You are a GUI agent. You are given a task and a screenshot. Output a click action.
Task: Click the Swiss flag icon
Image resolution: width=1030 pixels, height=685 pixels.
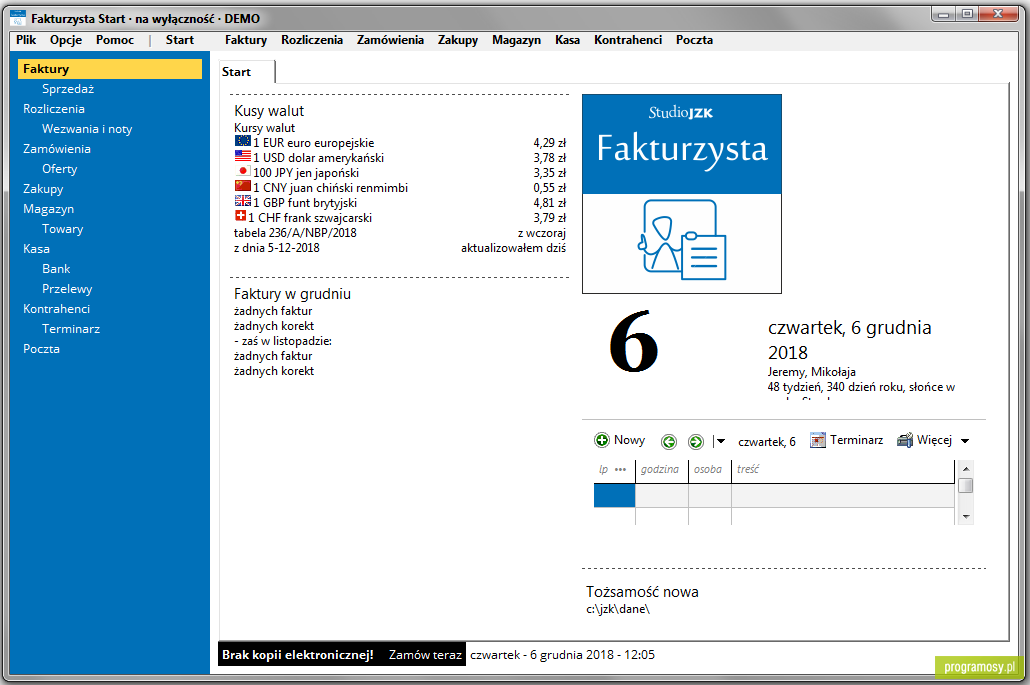click(240, 216)
